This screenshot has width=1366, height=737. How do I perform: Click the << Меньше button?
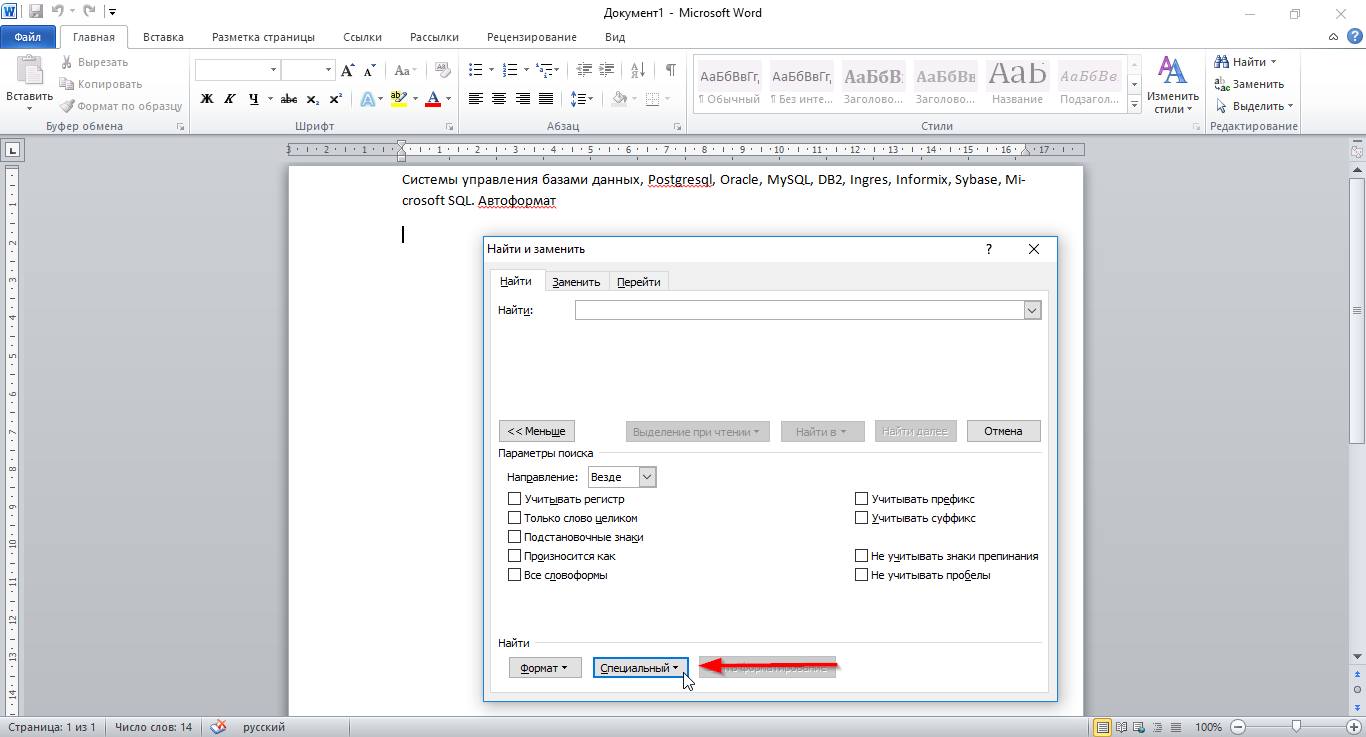(x=536, y=431)
